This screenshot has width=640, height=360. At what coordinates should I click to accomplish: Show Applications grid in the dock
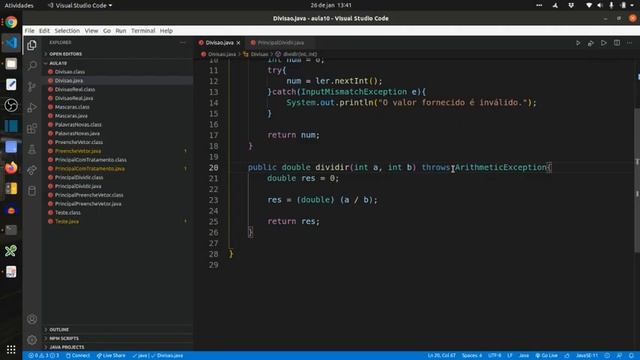click(11, 349)
